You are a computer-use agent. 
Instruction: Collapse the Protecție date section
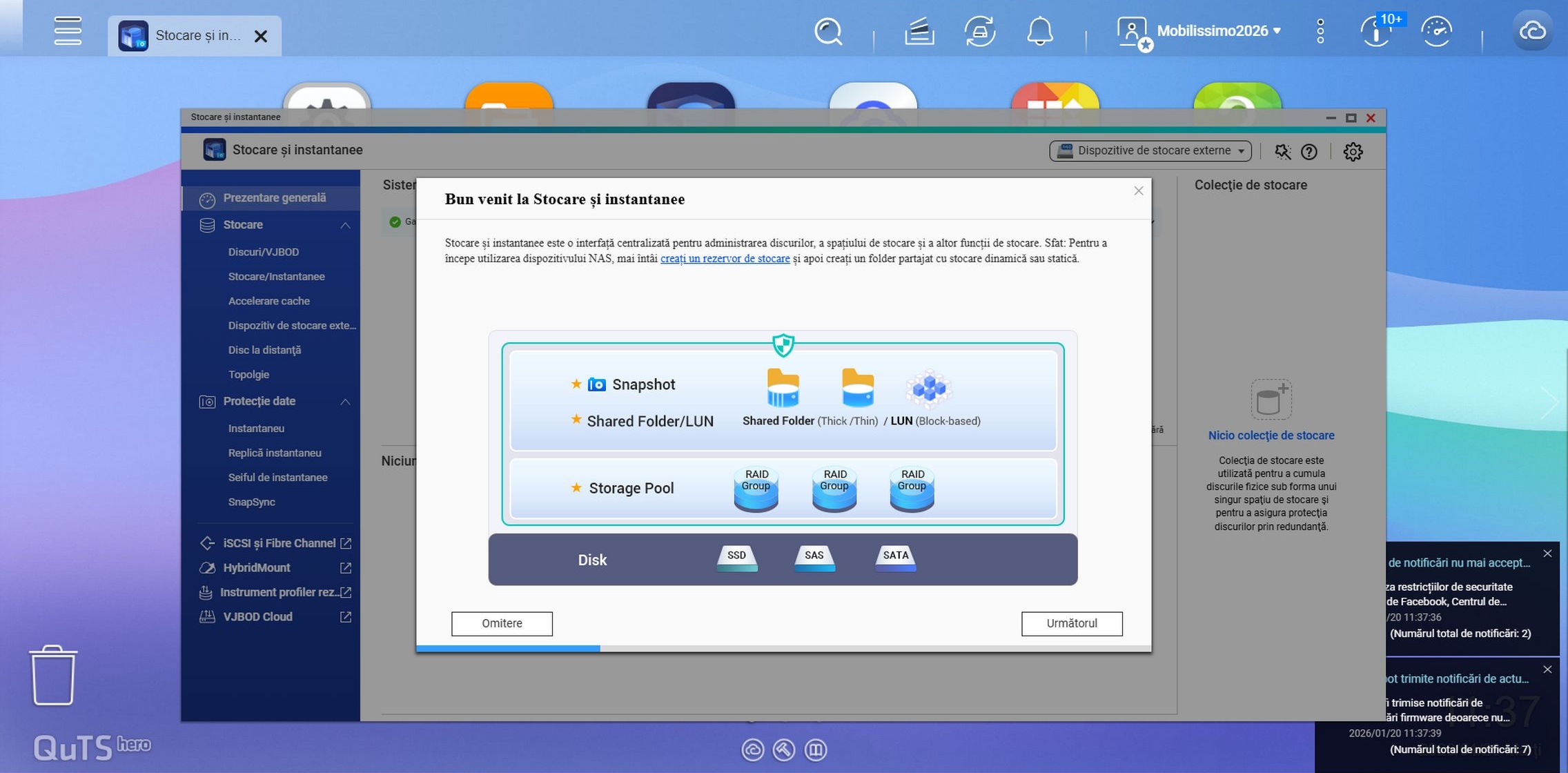tap(345, 402)
